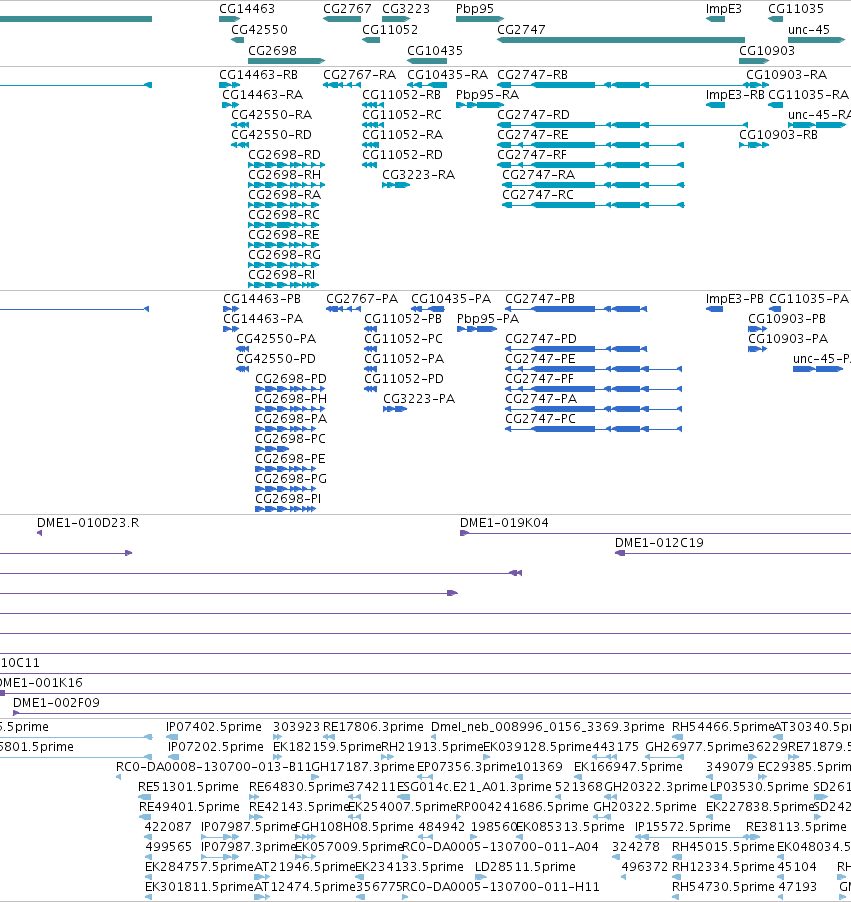
Task: Select transcript CG14463-RA label
Action: pyautogui.click(x=262, y=94)
